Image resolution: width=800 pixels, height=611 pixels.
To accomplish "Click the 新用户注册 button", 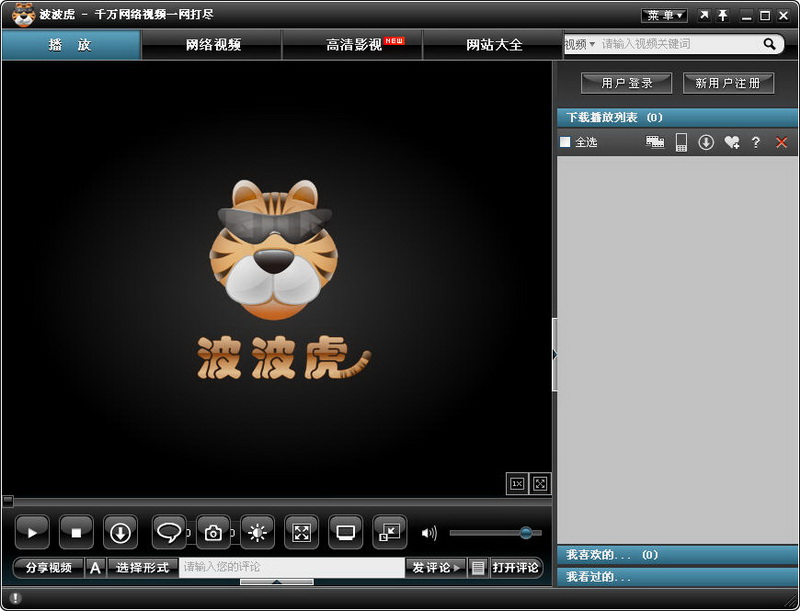I will point(728,83).
